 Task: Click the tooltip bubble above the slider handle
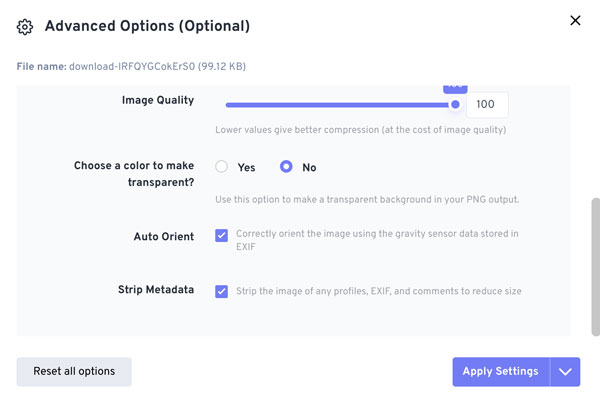pos(455,88)
